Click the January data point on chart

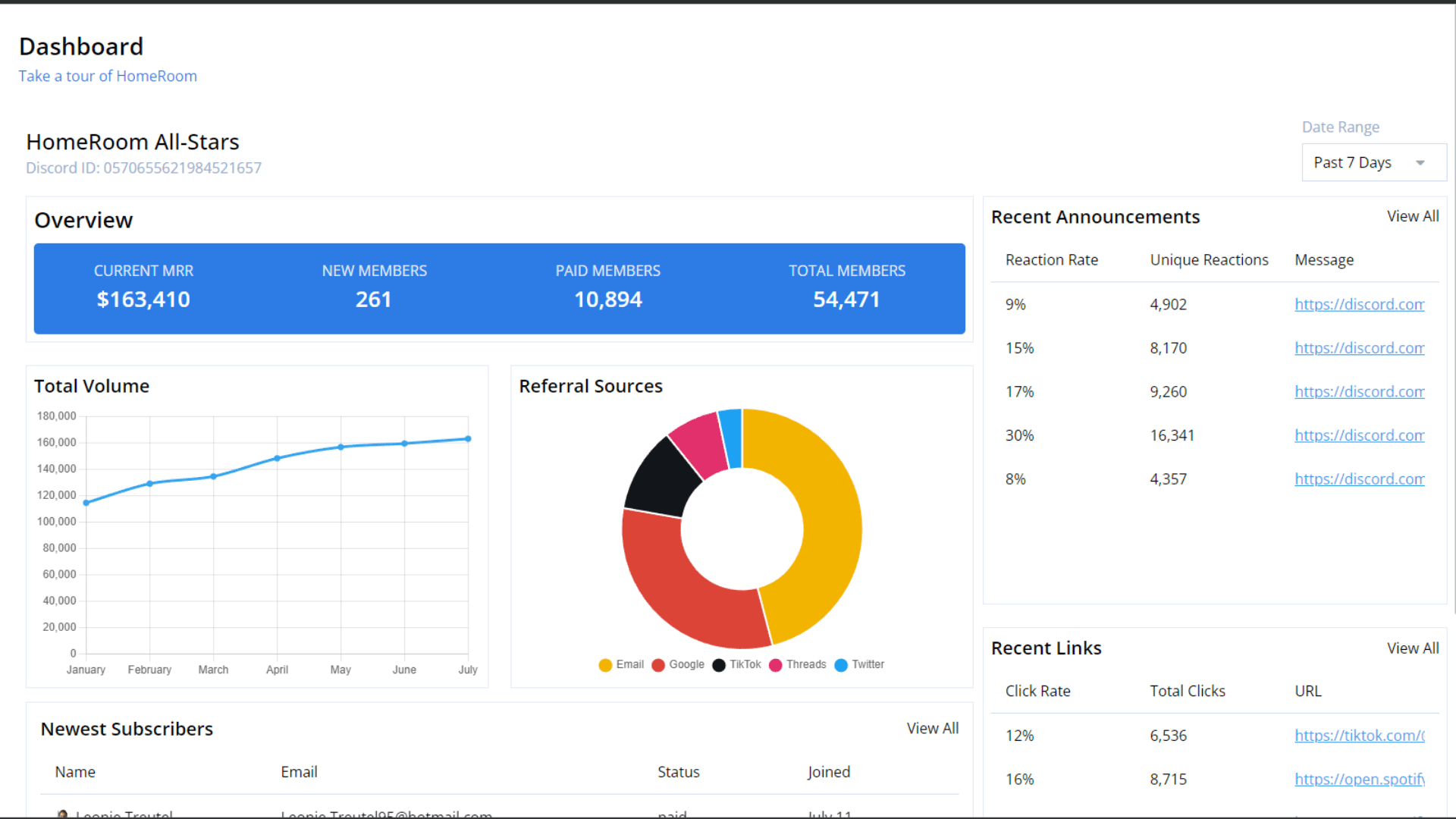(x=86, y=503)
